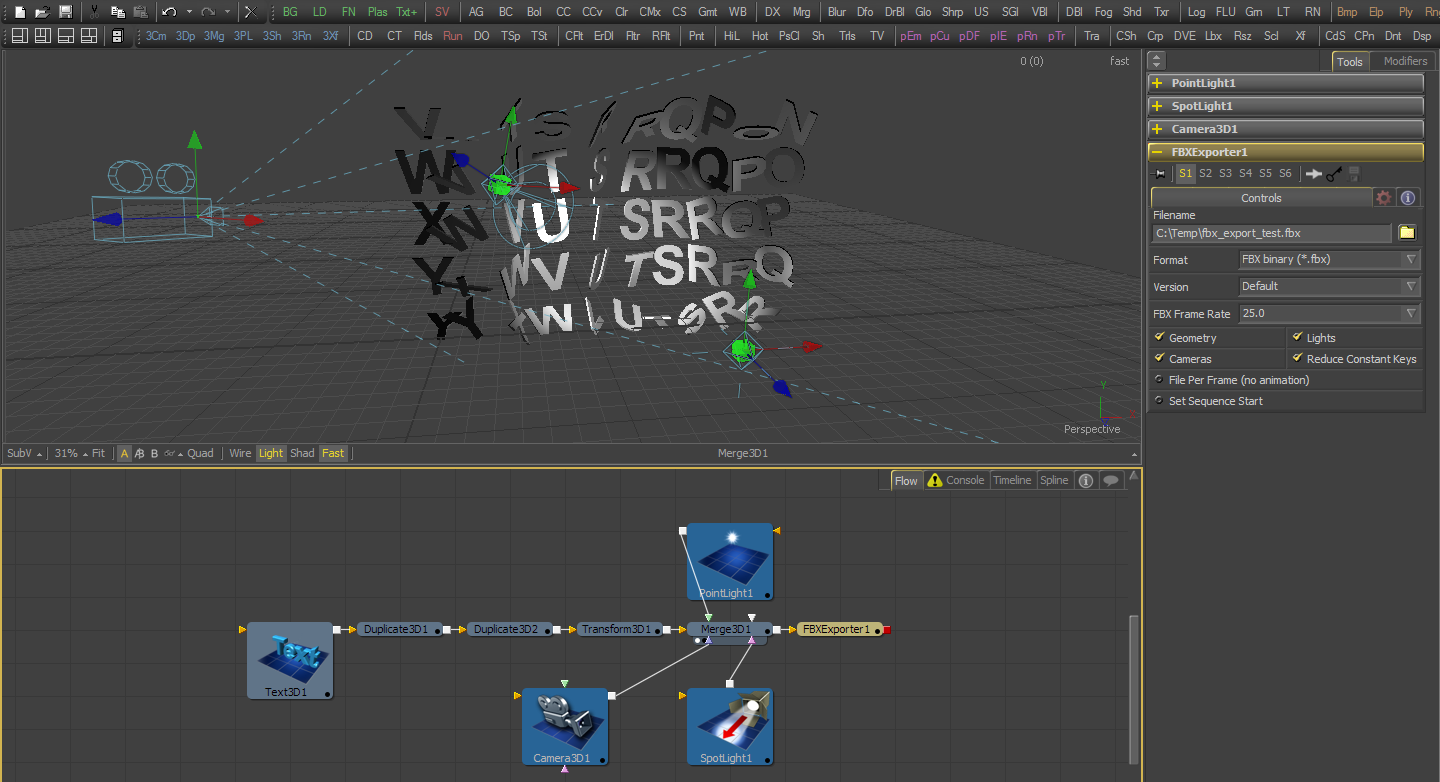Add a BG background tool
This screenshot has height=782, width=1440.
click(290, 12)
